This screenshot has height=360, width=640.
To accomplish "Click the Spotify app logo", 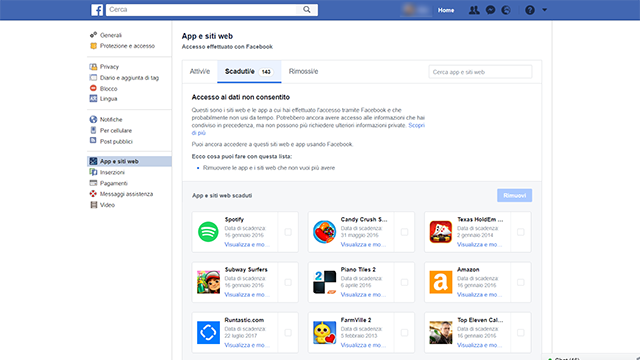I will [x=208, y=232].
